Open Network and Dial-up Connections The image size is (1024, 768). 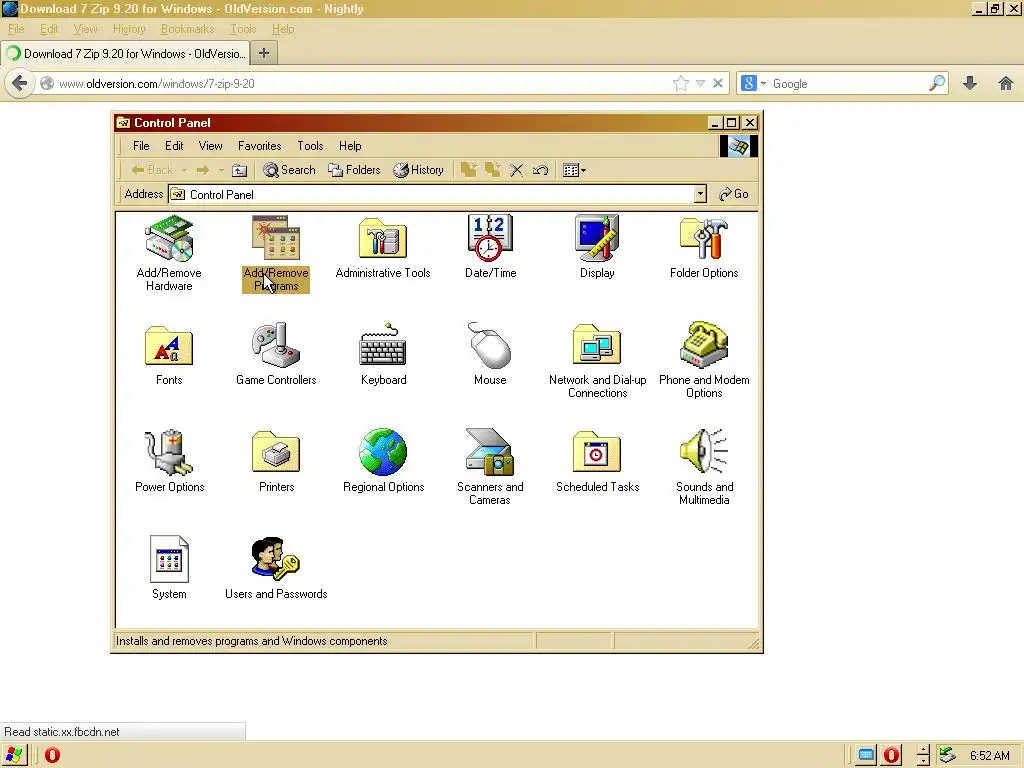click(598, 360)
